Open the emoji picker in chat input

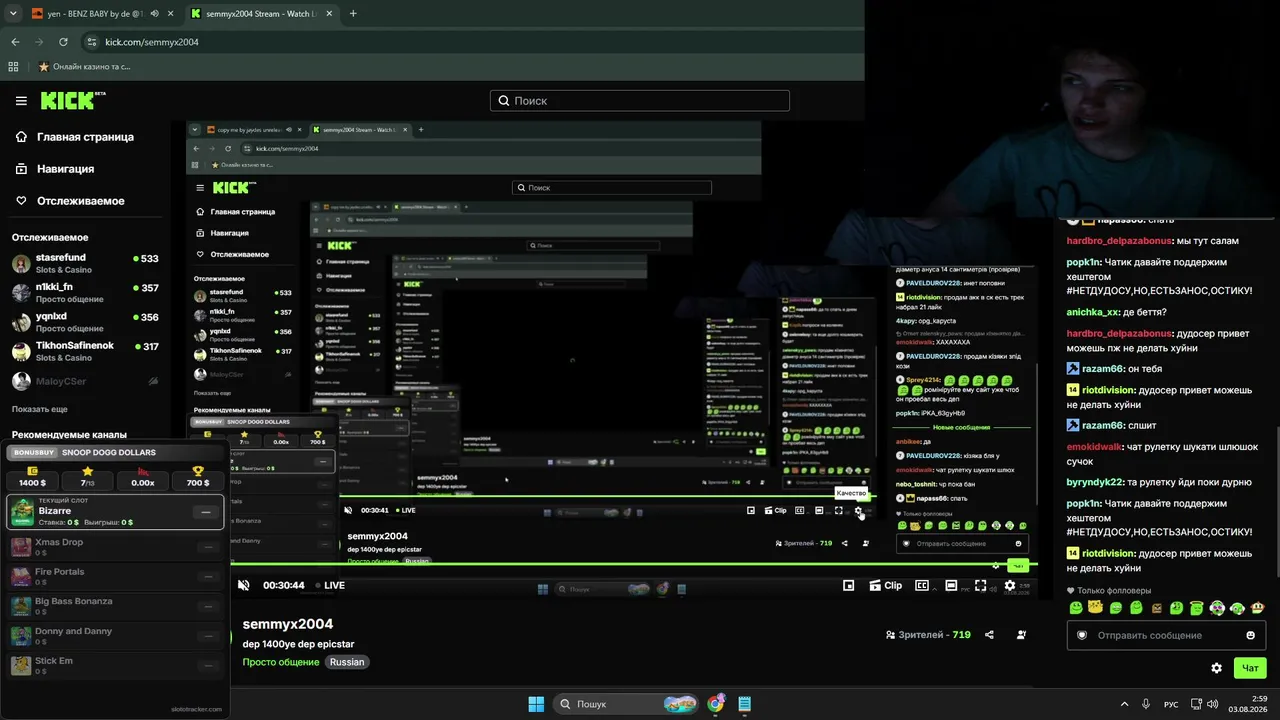pyautogui.click(x=1250, y=635)
